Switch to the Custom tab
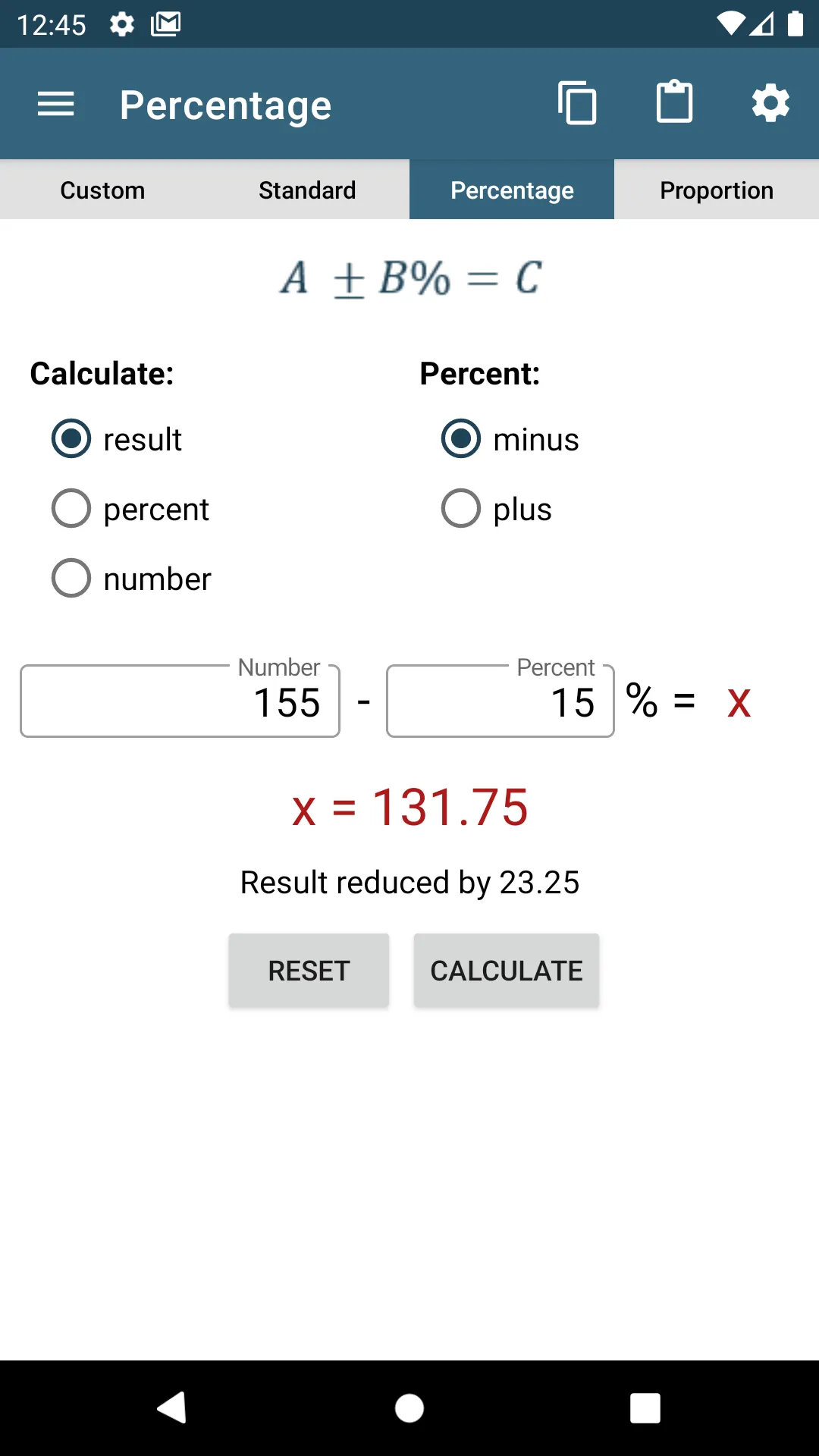Viewport: 819px width, 1456px height. pyautogui.click(x=102, y=190)
